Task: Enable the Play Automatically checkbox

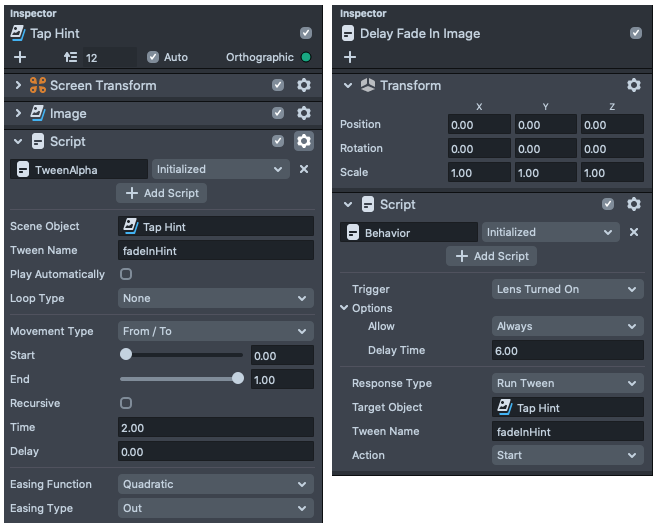Action: coord(126,275)
